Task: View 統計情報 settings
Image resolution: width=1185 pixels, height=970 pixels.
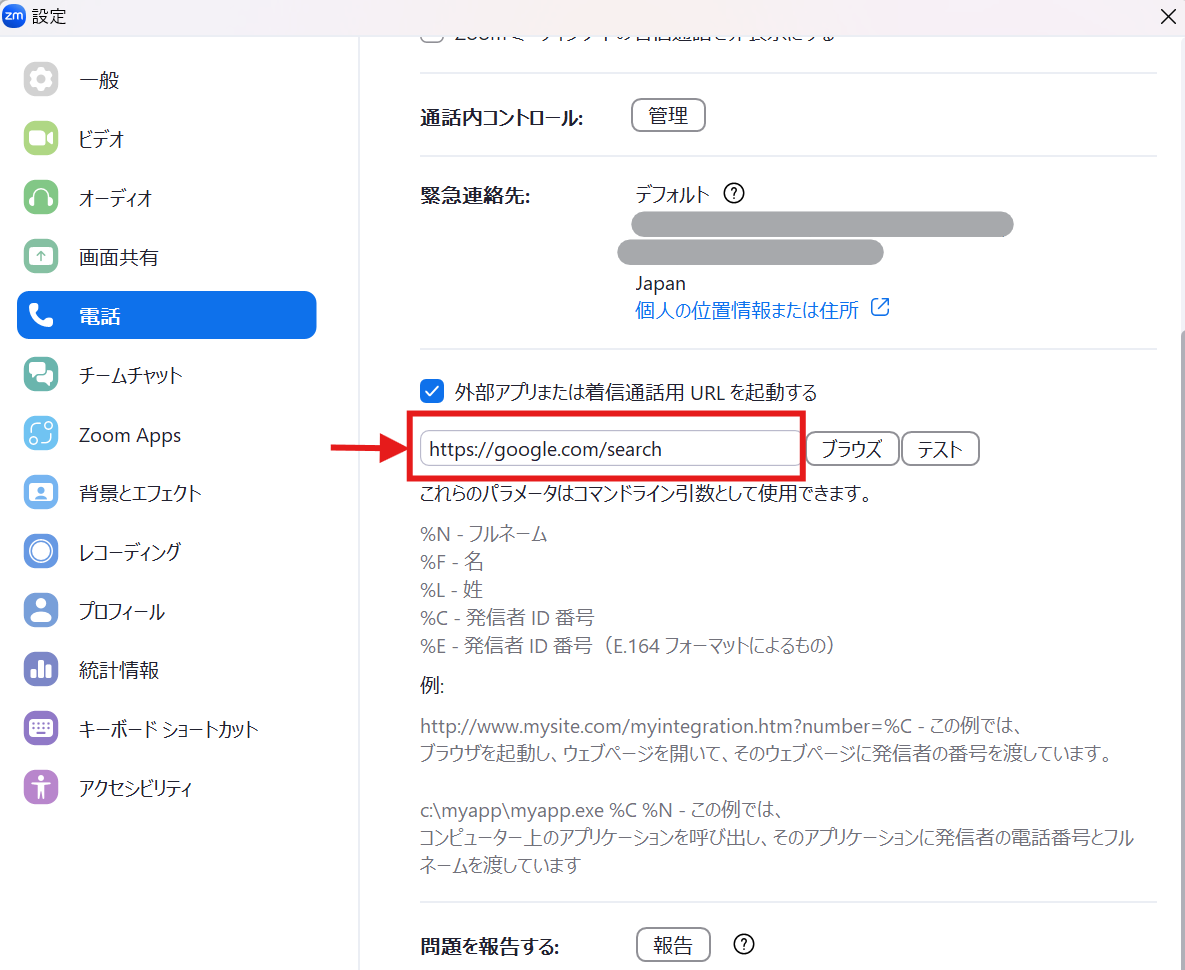Action: [x=166, y=669]
